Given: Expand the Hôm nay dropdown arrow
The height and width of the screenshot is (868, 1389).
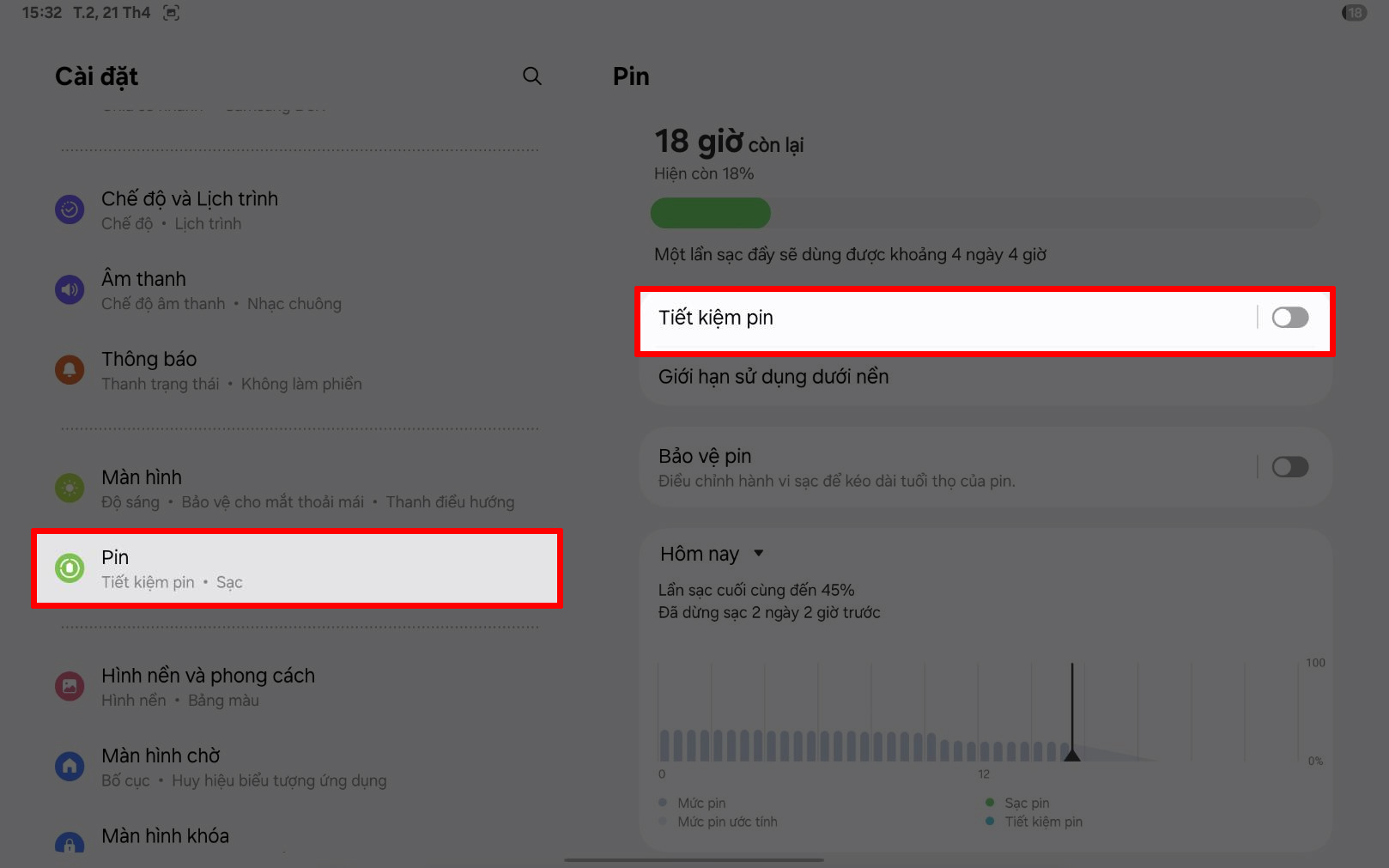Looking at the screenshot, I should pyautogui.click(x=759, y=554).
